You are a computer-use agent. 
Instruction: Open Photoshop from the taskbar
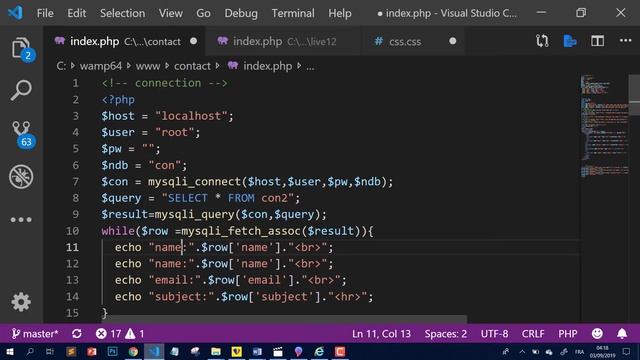112,351
